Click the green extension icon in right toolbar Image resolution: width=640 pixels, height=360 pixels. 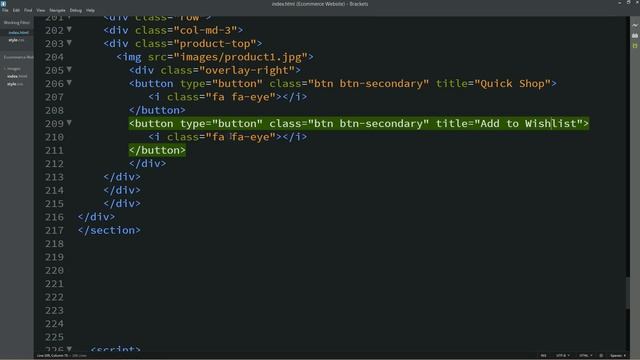coord(635,46)
